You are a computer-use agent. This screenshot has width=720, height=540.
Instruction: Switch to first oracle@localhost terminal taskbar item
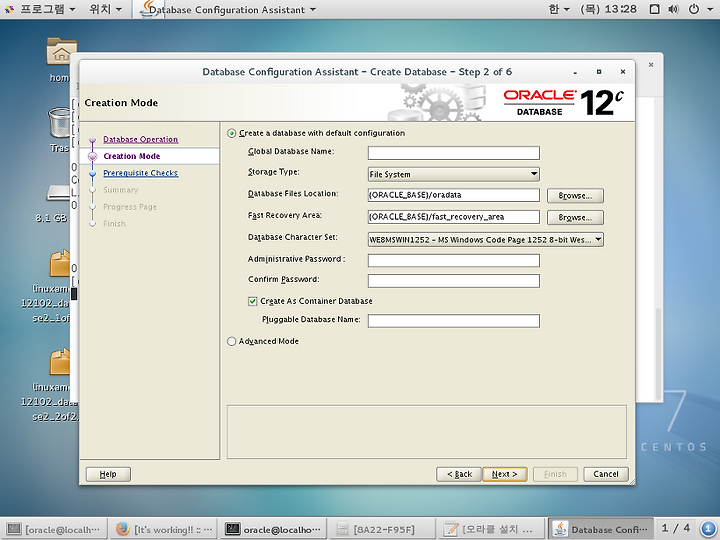(x=54, y=529)
